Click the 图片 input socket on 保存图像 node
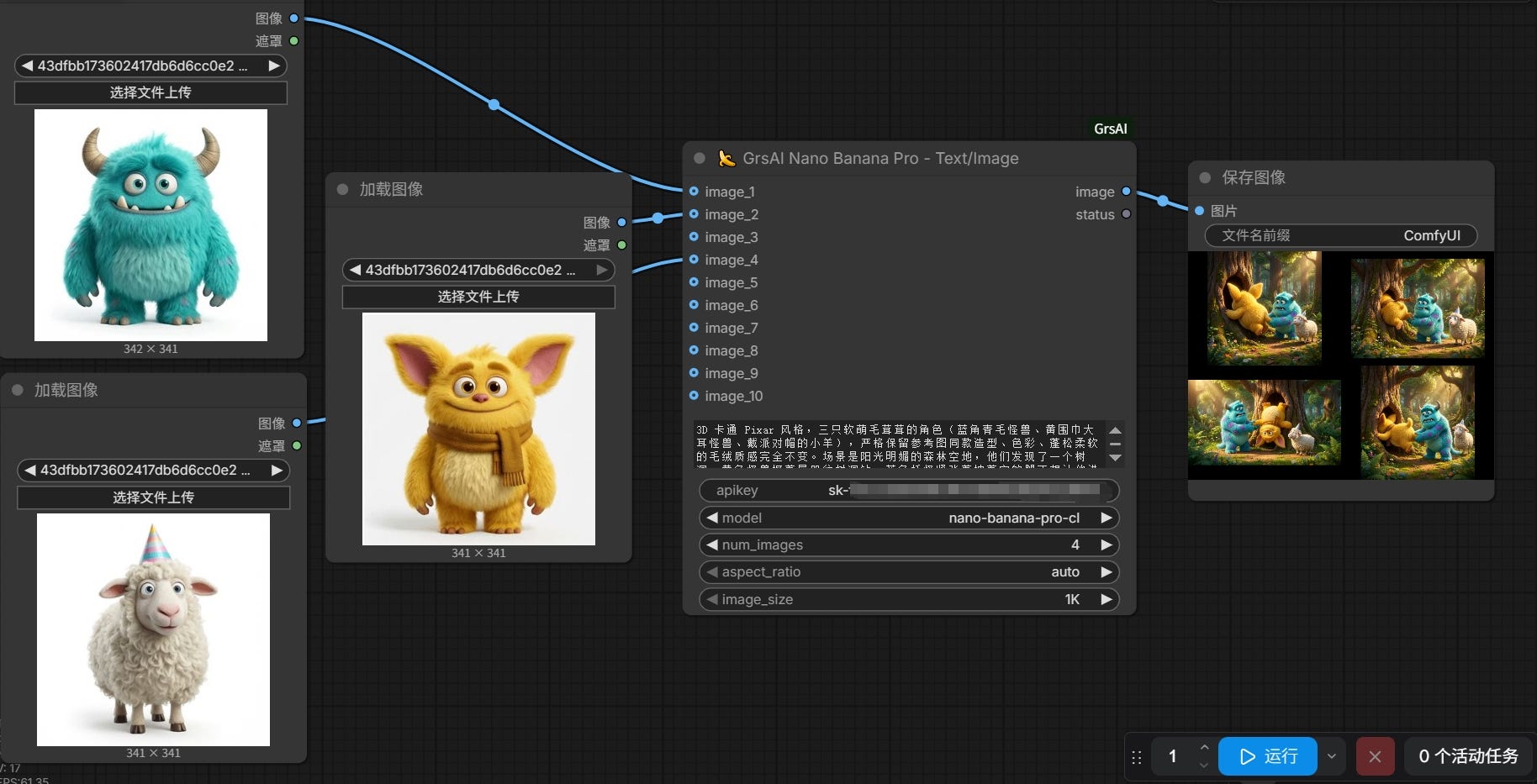Viewport: 1537px width, 784px height. click(x=1200, y=211)
